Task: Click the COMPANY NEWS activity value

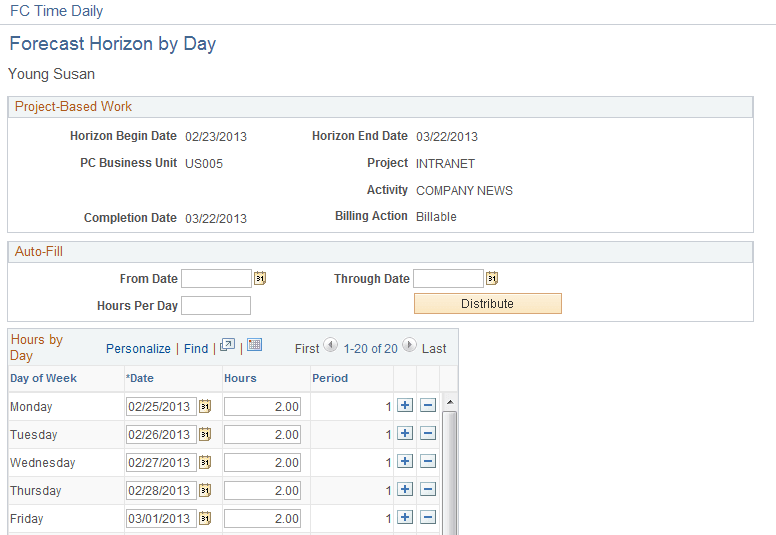Action: tap(464, 191)
